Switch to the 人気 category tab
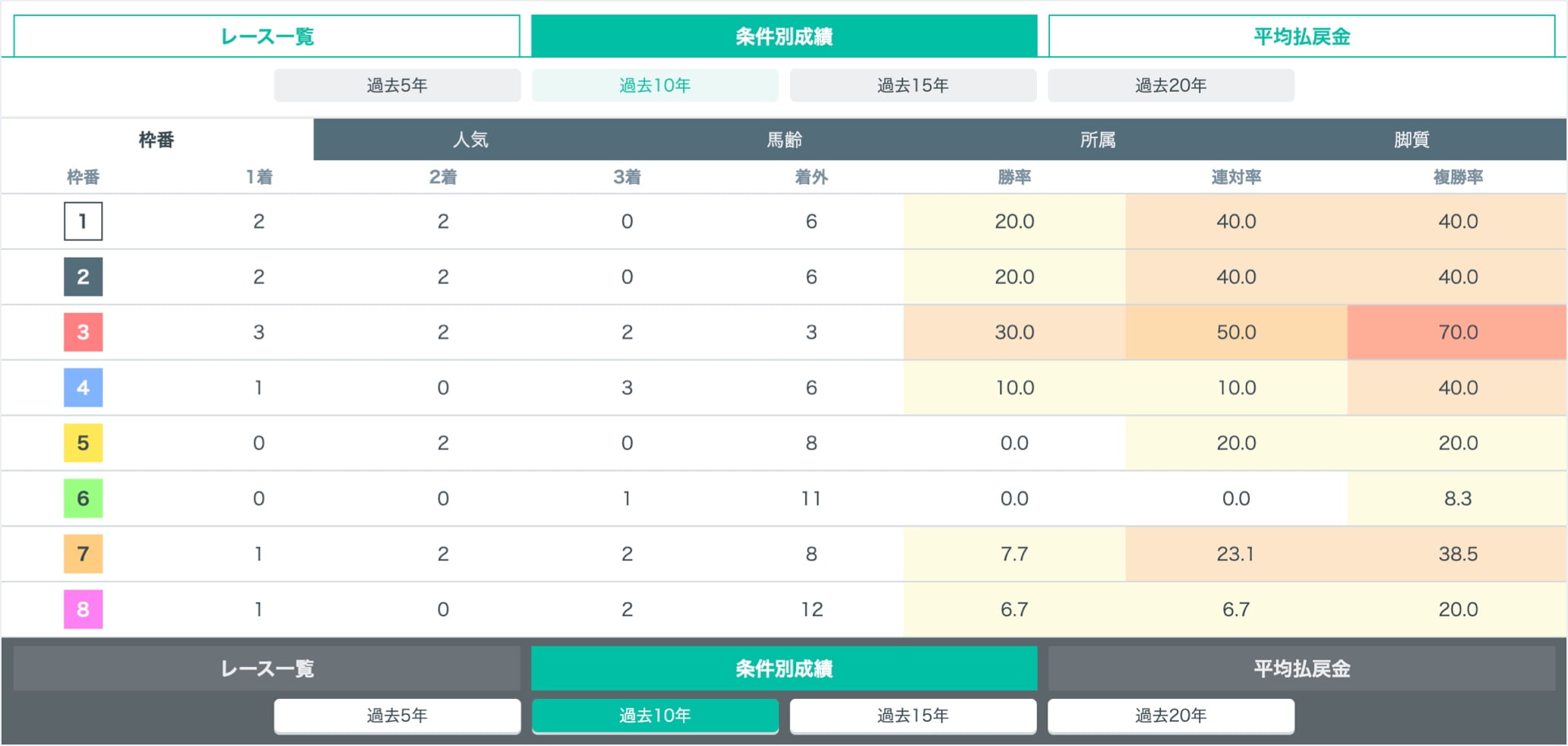 coord(470,140)
